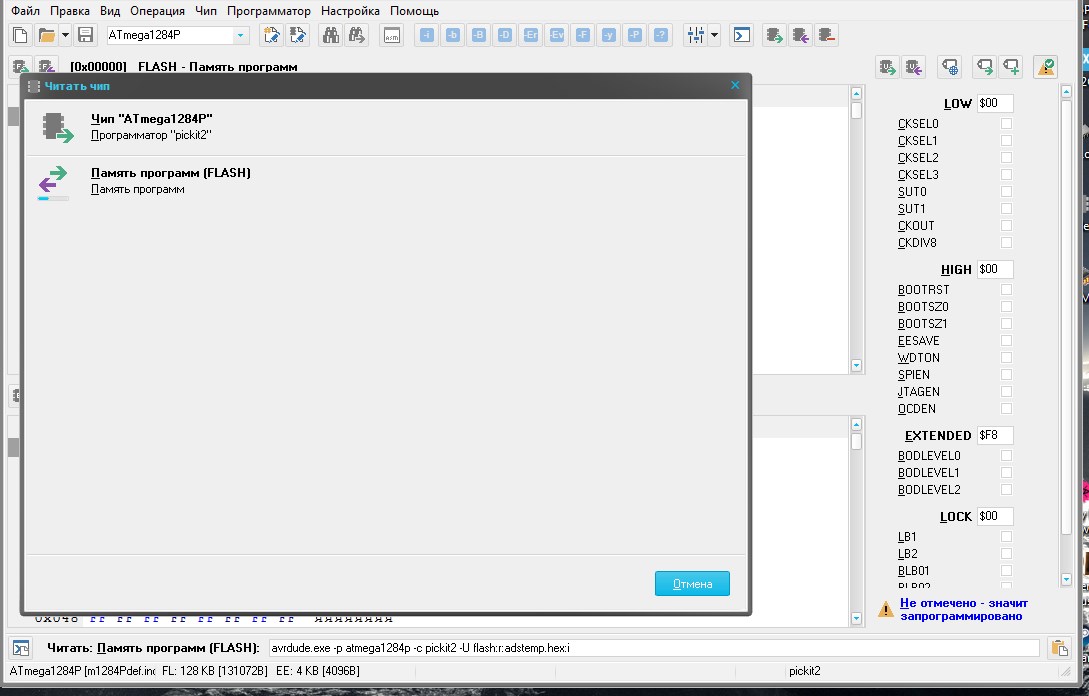The width and height of the screenshot is (1089, 696).
Task: Click the LOCK value field
Action: pos(995,516)
